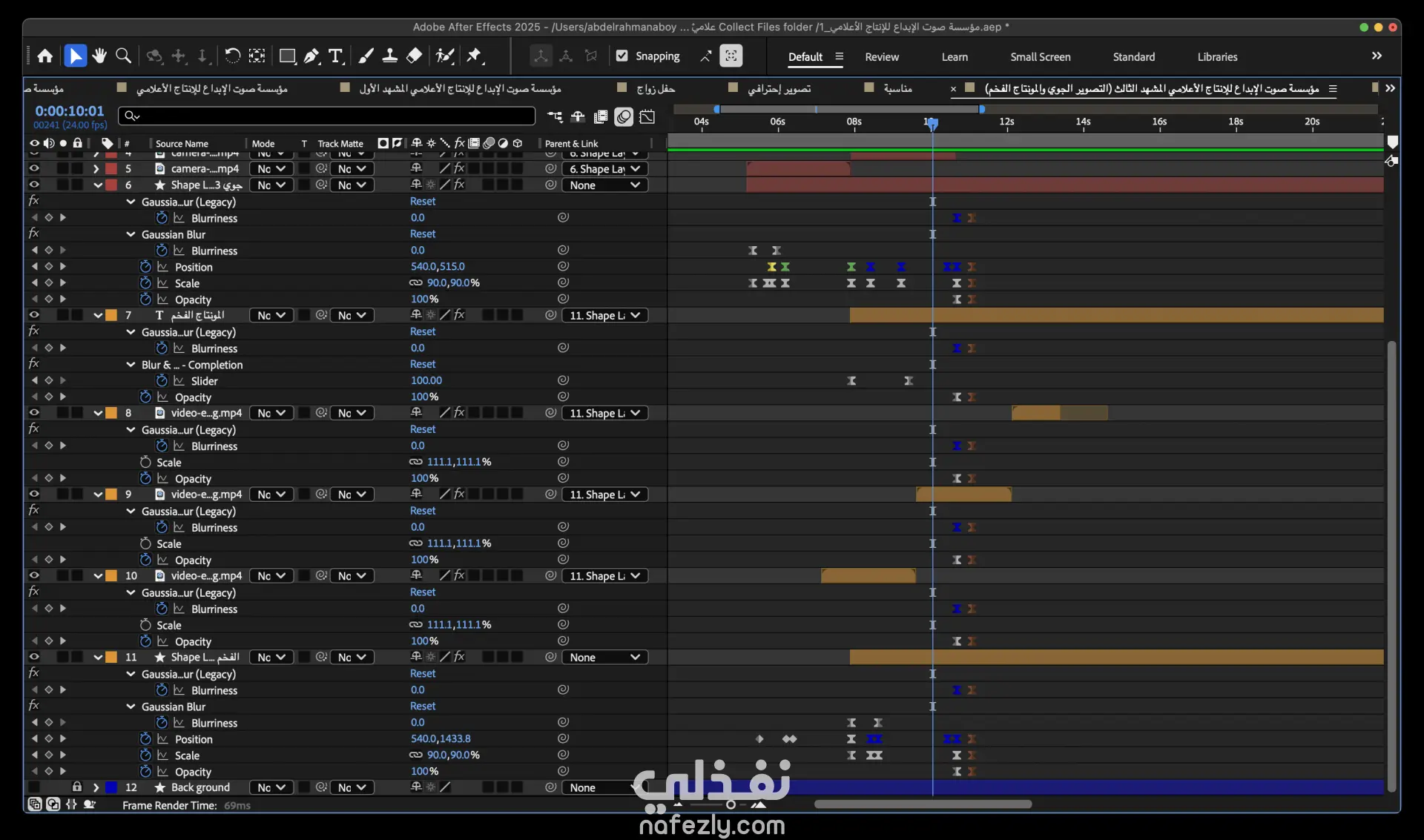Reset layer 11 Gaussian Blur effect

423,707
